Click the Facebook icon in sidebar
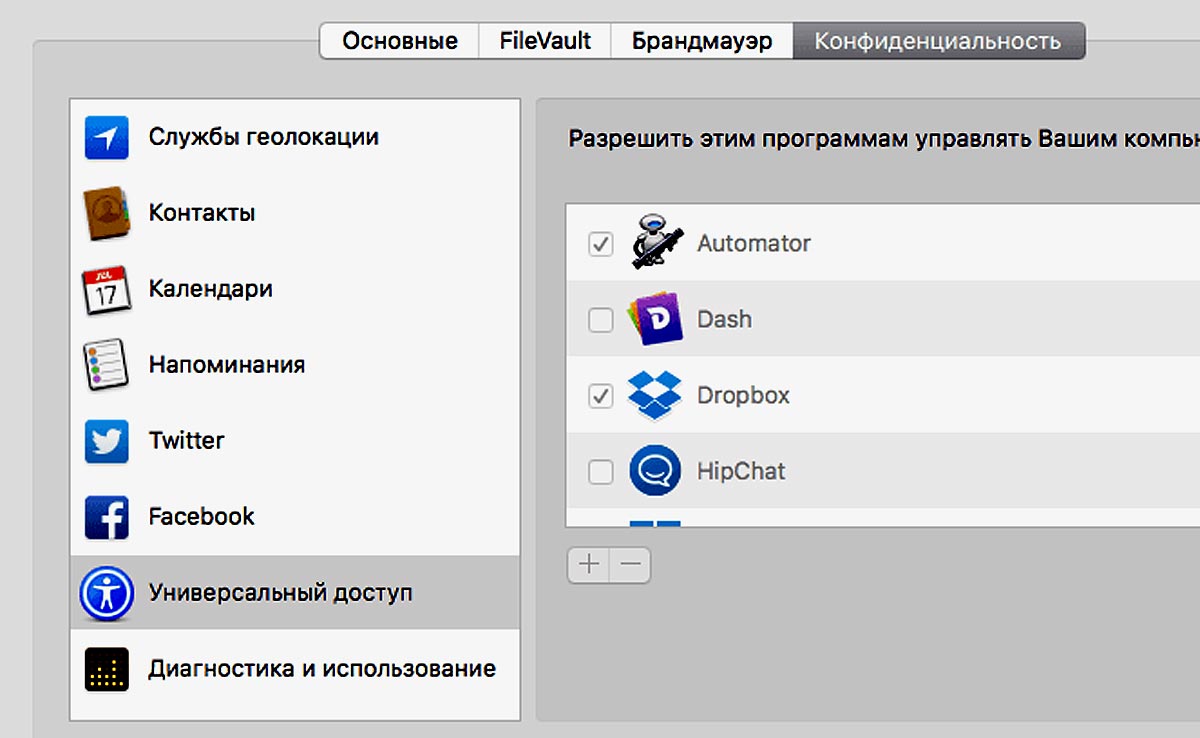 (106, 517)
